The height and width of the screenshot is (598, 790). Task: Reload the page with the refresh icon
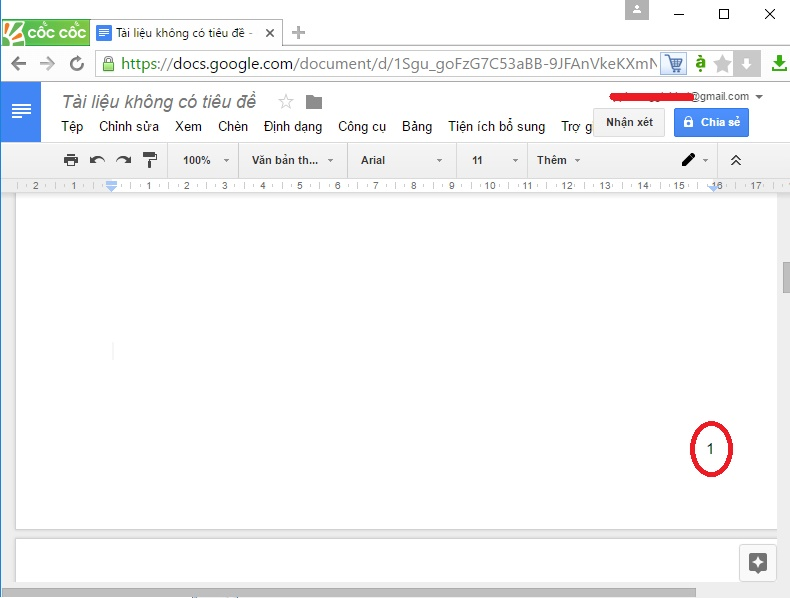(77, 63)
